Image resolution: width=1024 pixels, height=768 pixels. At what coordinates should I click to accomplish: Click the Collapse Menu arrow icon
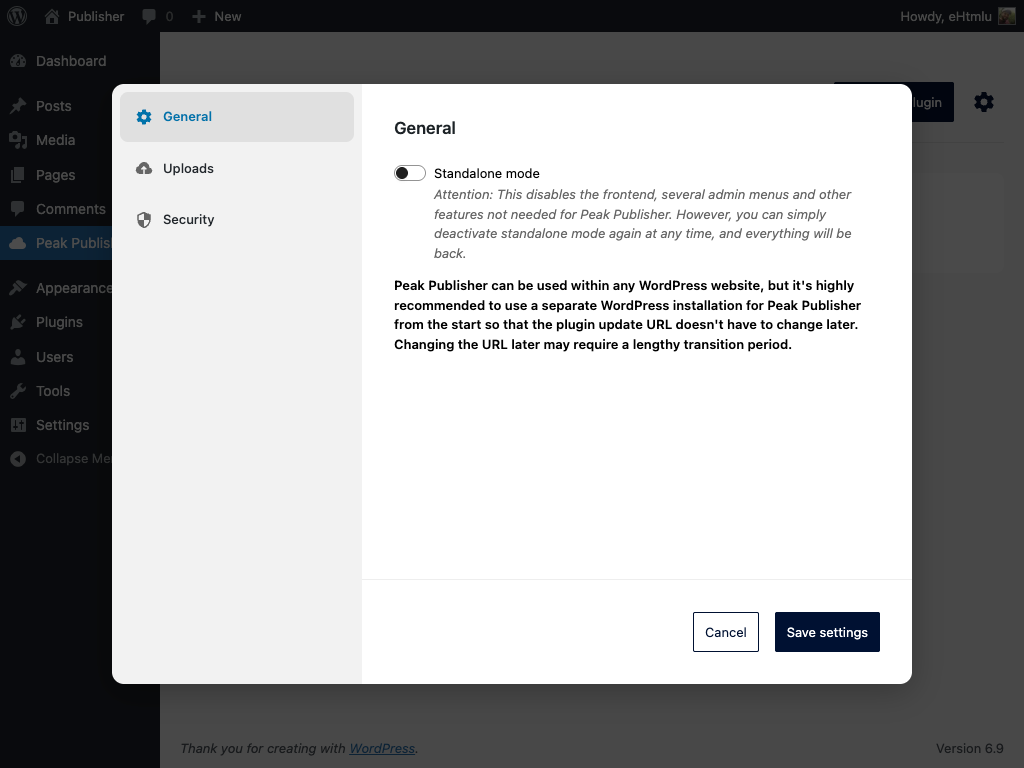tap(18, 458)
